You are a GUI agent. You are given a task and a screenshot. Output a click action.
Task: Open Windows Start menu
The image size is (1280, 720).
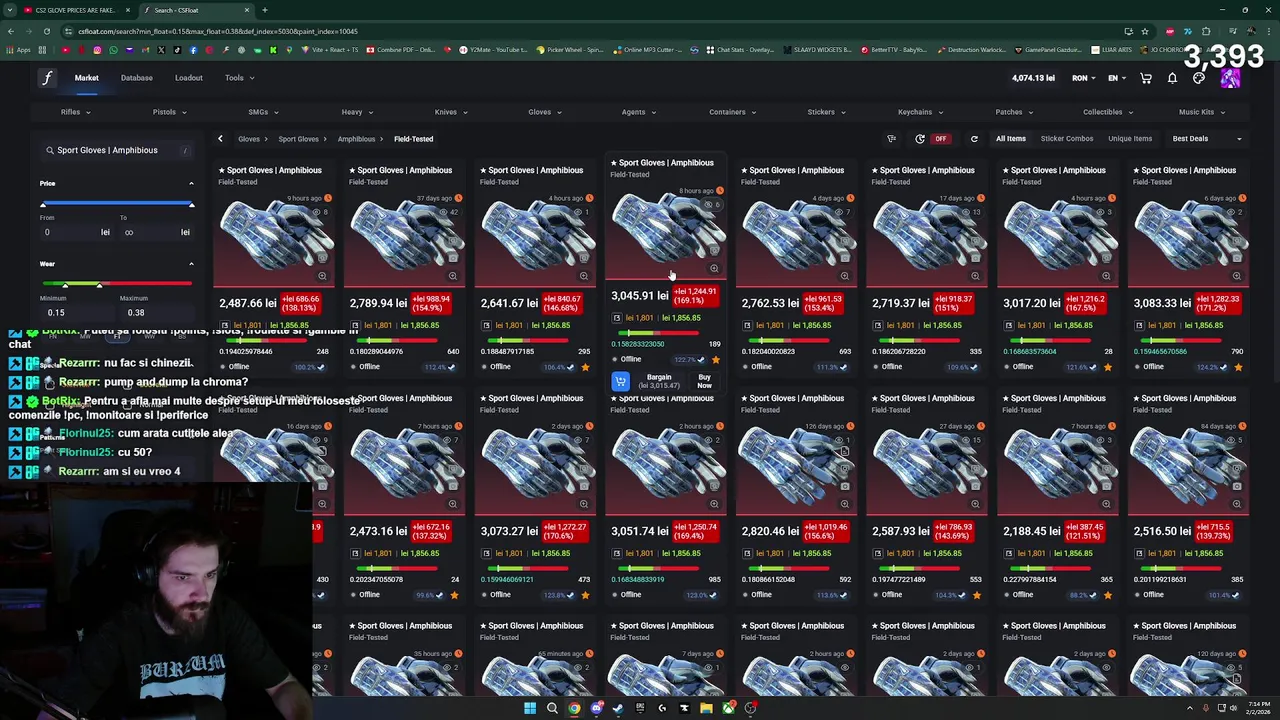(x=529, y=708)
